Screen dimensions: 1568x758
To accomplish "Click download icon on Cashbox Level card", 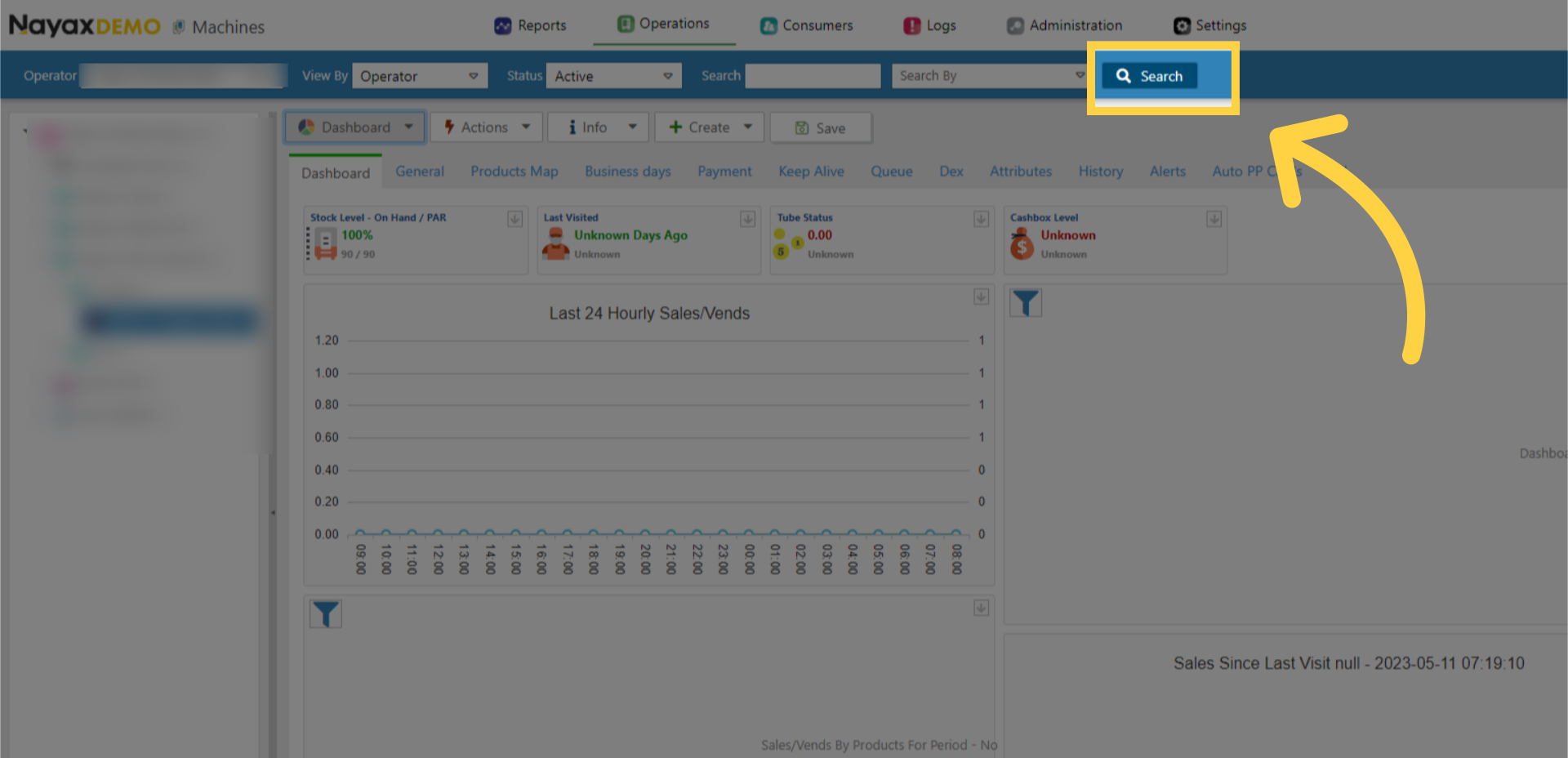I will (1214, 219).
